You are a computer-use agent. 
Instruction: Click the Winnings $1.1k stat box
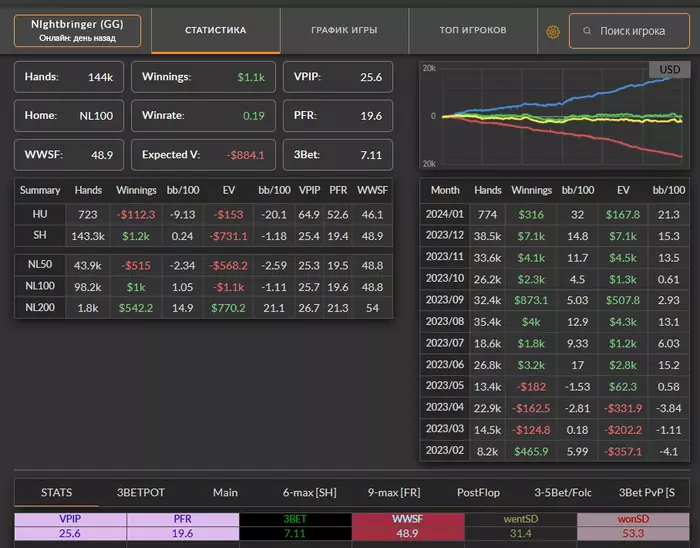pos(203,77)
